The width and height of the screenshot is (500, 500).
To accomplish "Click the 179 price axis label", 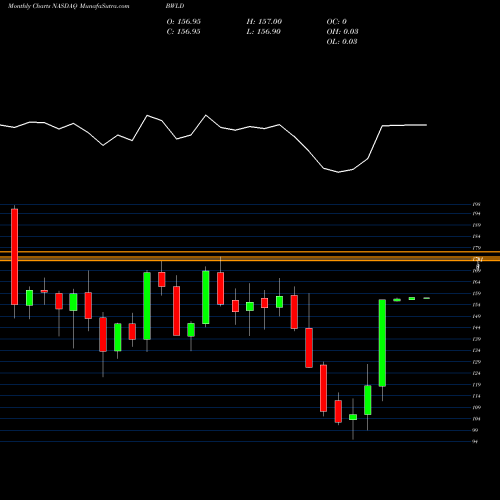I will click(476, 248).
